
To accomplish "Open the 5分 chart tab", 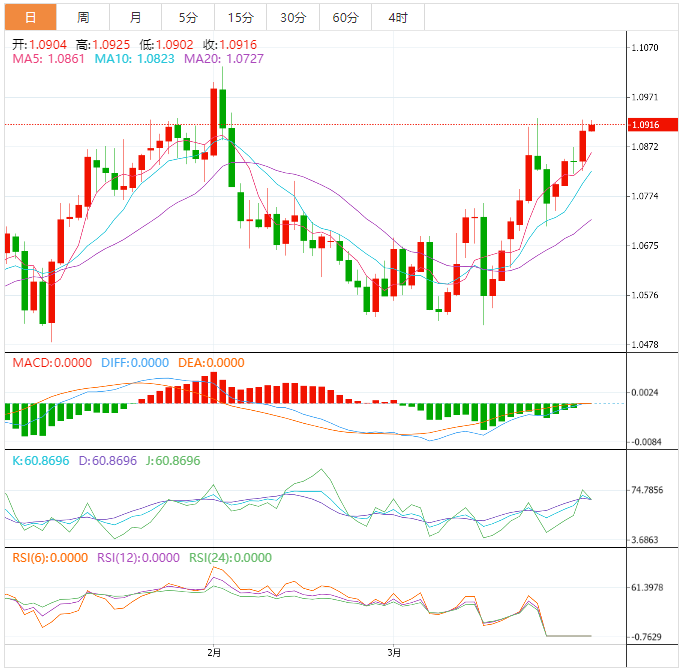I will [188, 17].
